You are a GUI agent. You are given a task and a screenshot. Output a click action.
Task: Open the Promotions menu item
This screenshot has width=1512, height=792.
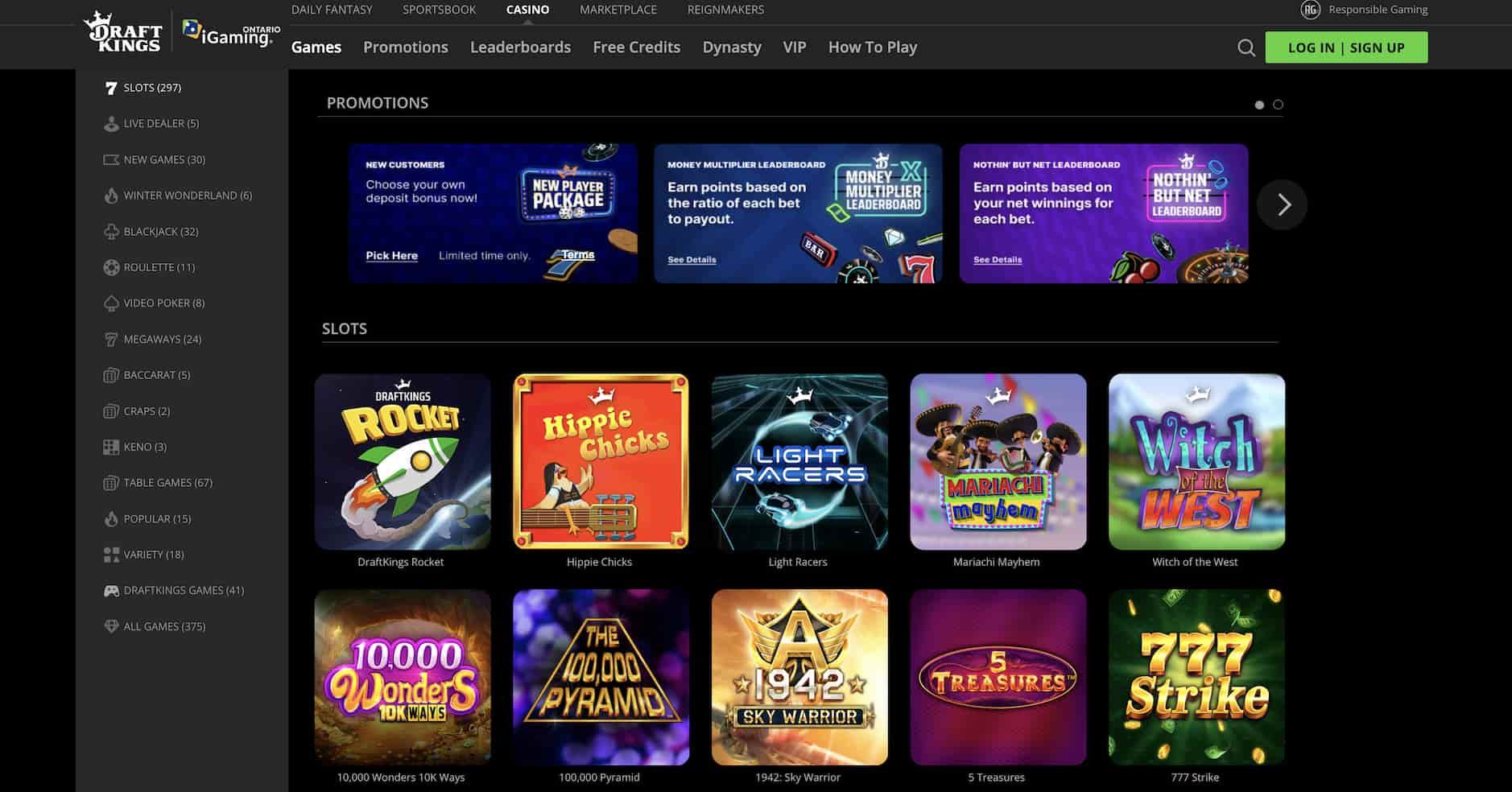(406, 47)
